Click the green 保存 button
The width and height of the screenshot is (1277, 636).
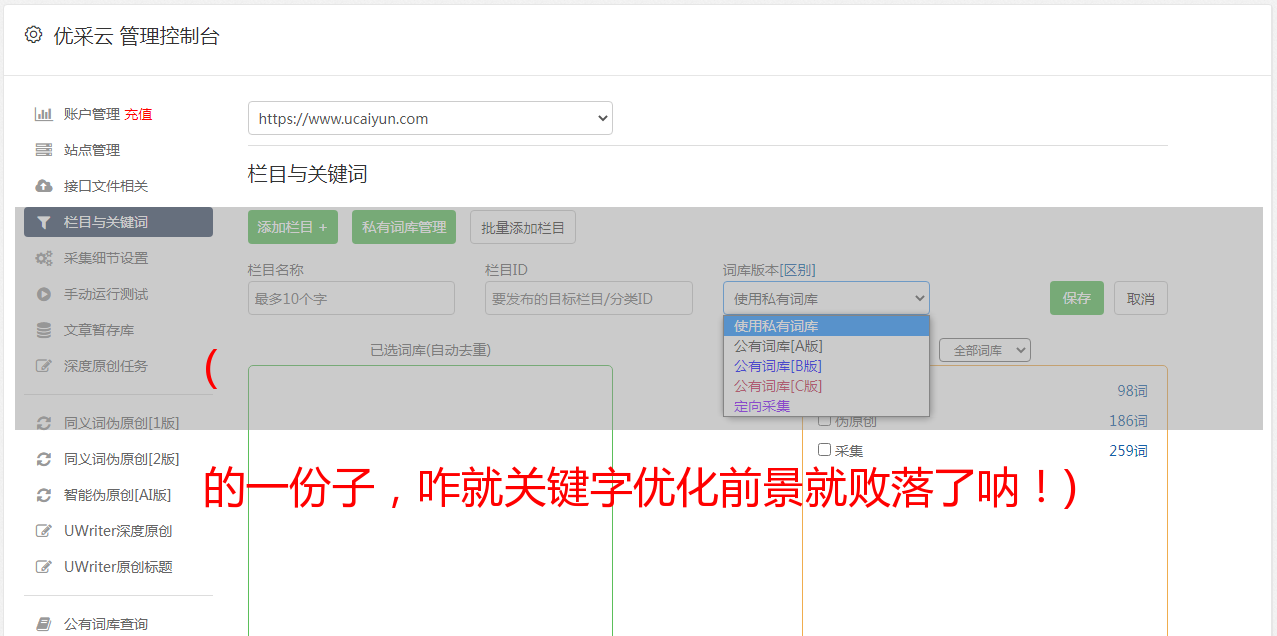[1076, 298]
